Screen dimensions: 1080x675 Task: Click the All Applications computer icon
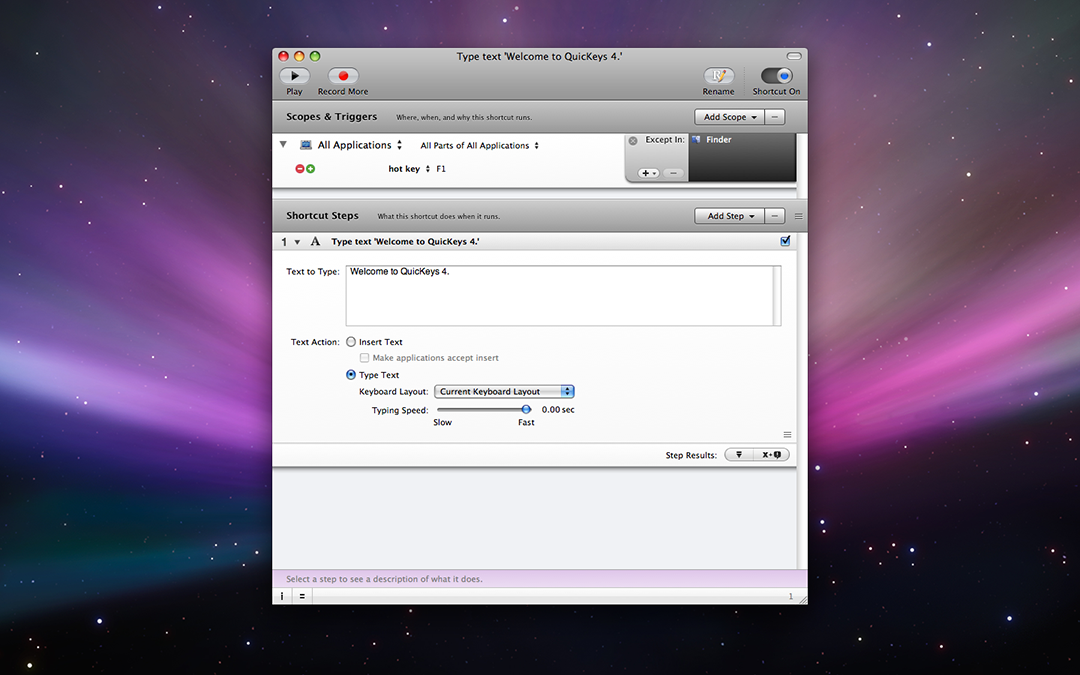point(306,145)
